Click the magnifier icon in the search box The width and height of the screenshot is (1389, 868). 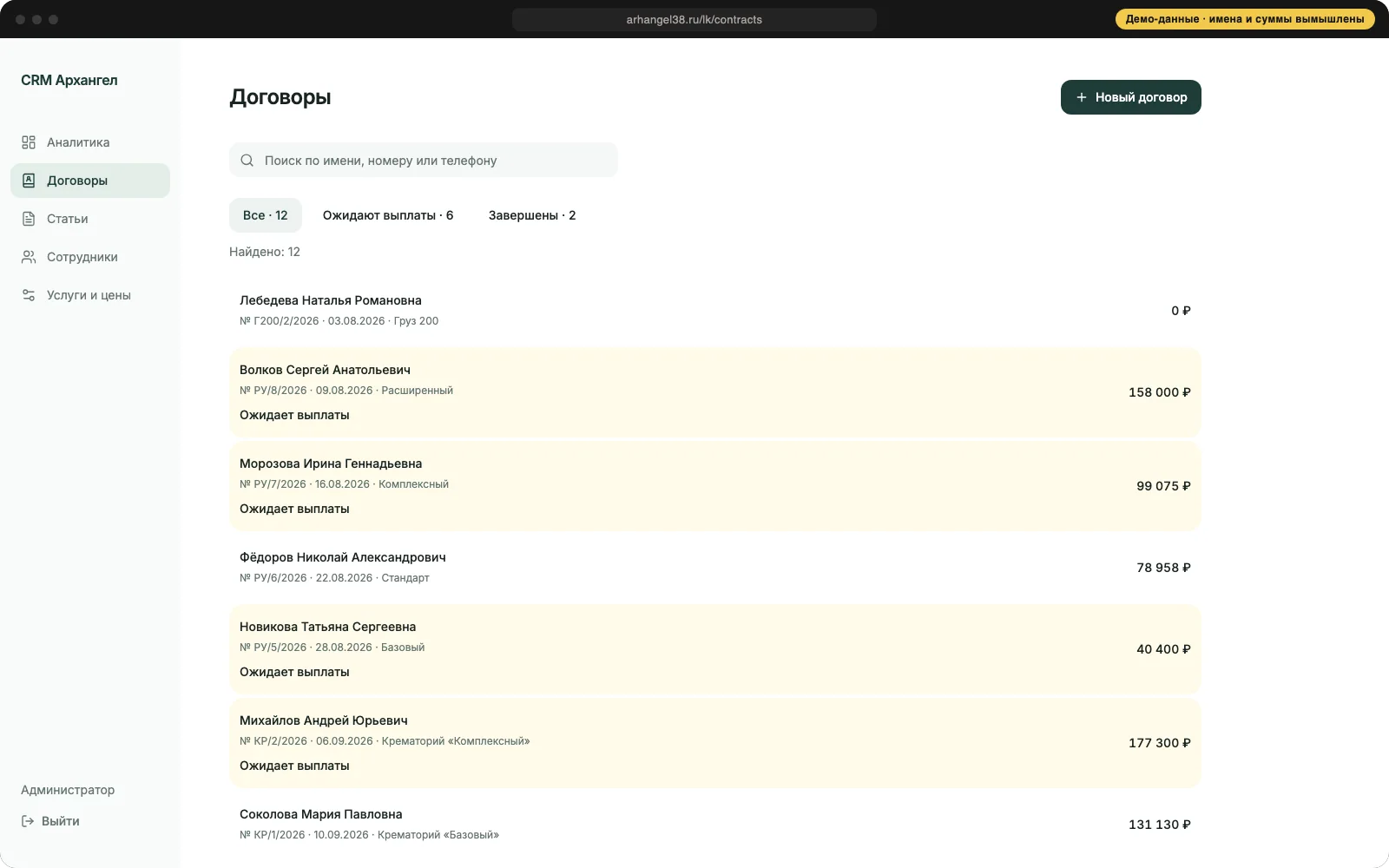(247, 161)
